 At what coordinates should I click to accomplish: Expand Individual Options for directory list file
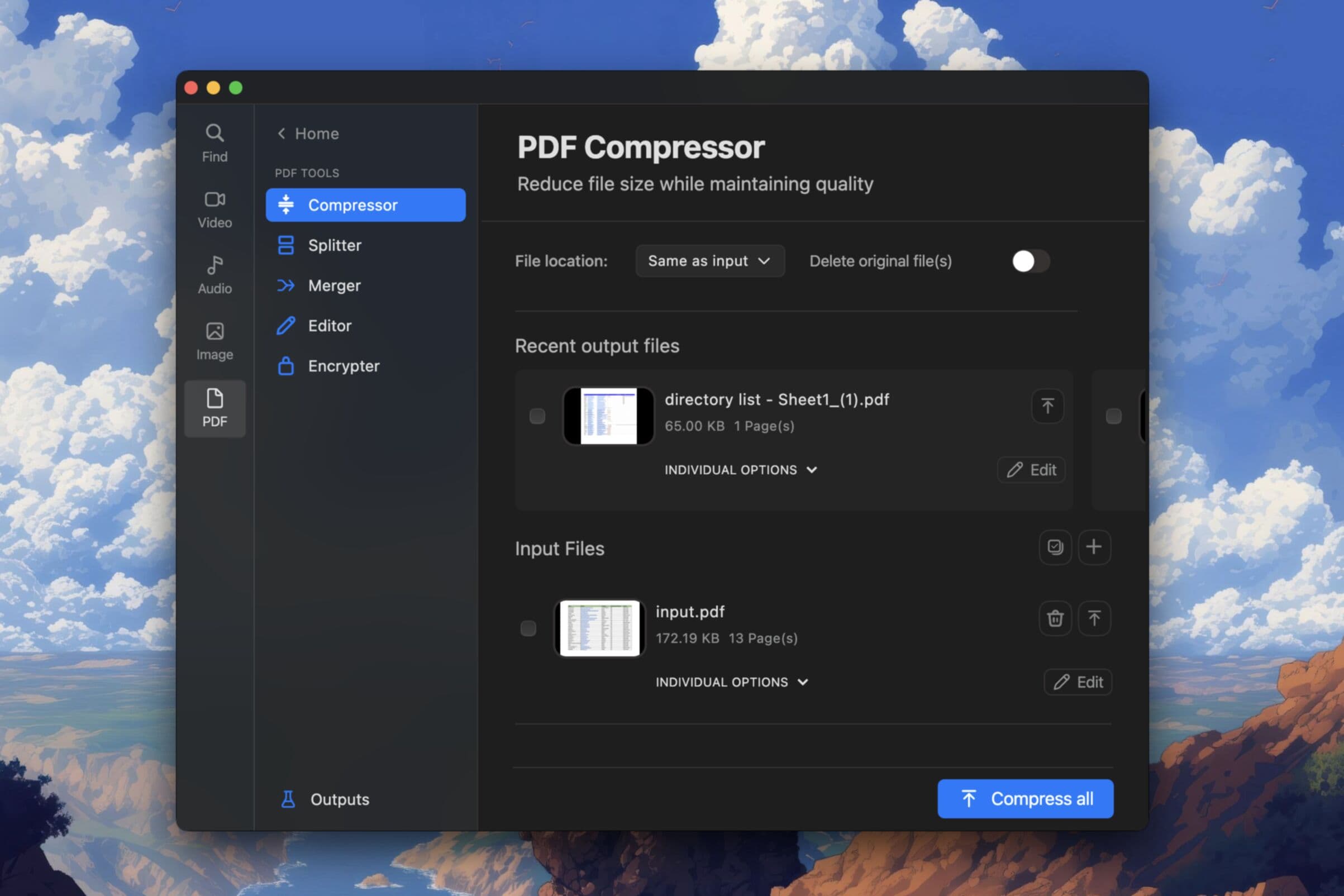741,470
